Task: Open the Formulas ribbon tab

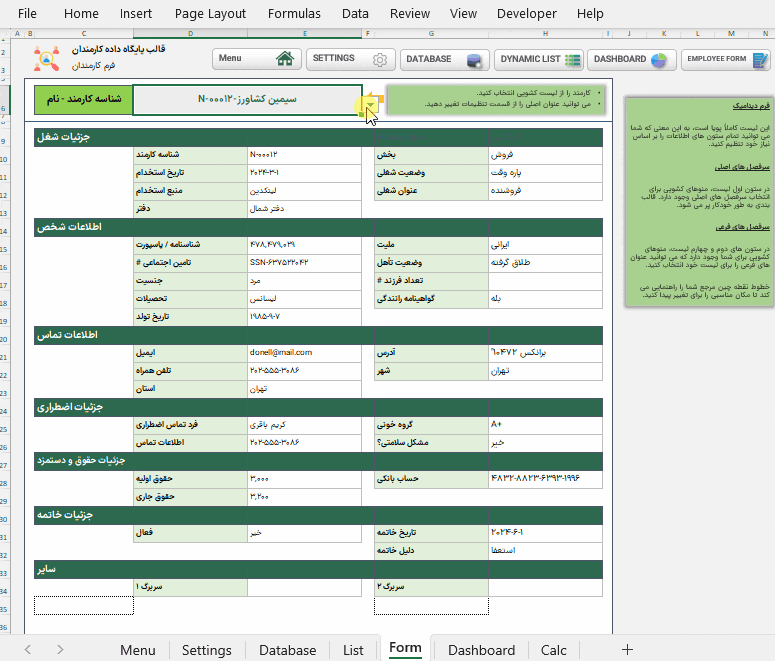Action: [294, 13]
